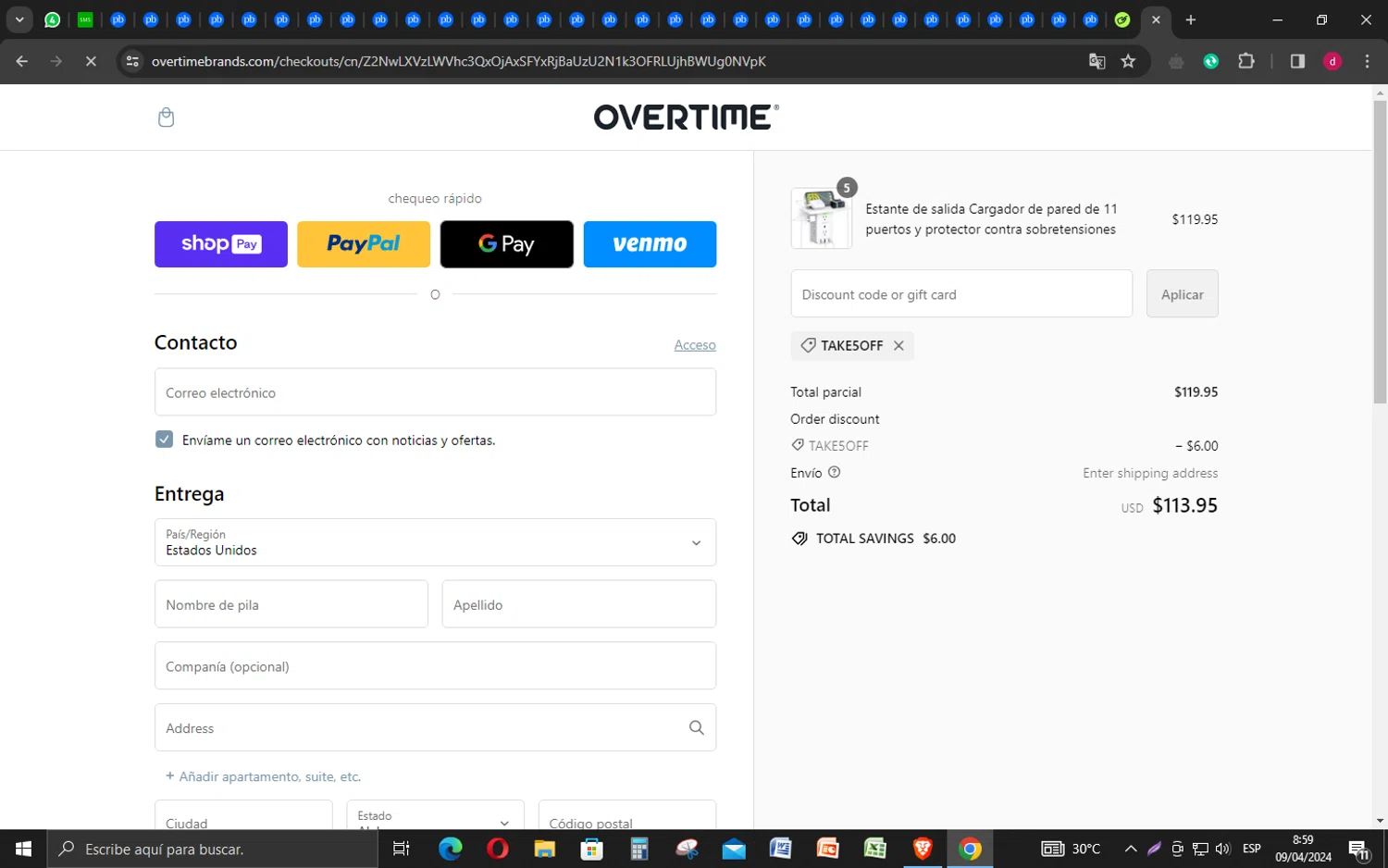
Task: Show hidden system tray icons
Action: click(x=1131, y=849)
